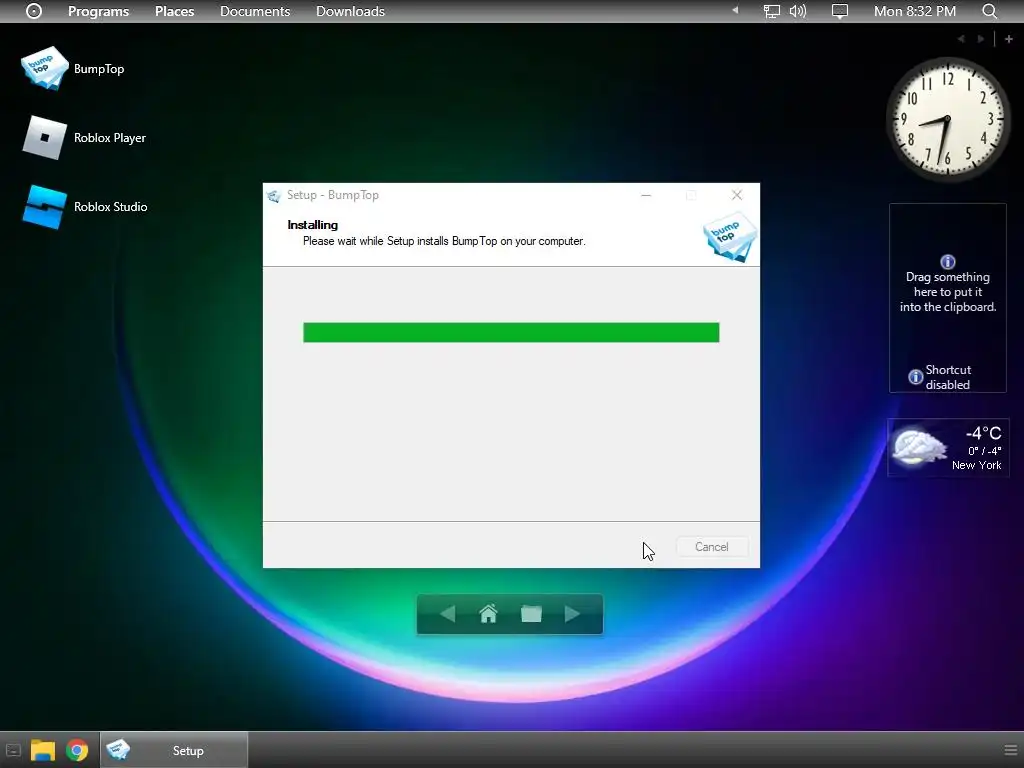1024x768 pixels.
Task: Click next widget page arrow
Action: coord(981,39)
